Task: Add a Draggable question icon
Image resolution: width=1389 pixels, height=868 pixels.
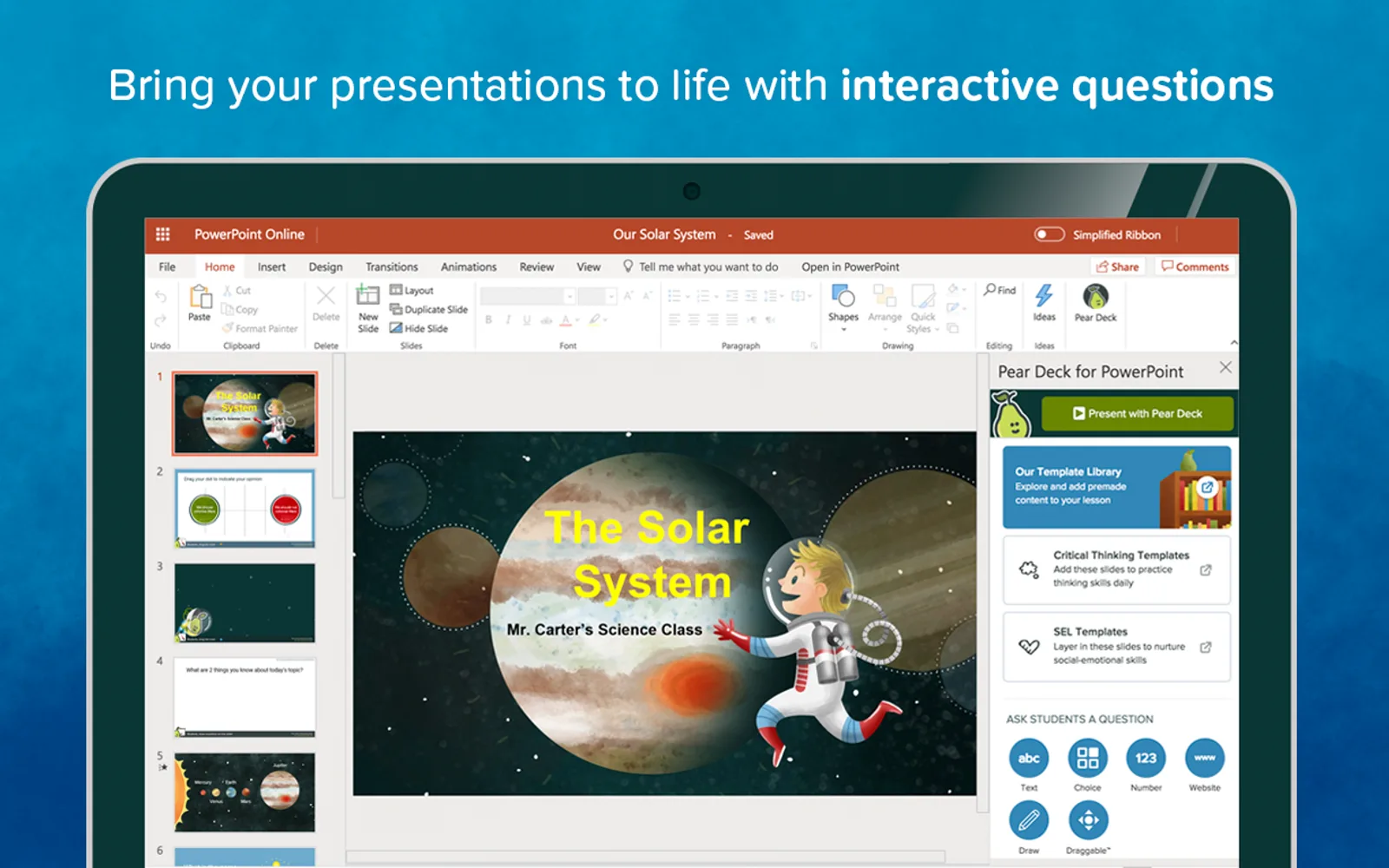Action: 1088,819
